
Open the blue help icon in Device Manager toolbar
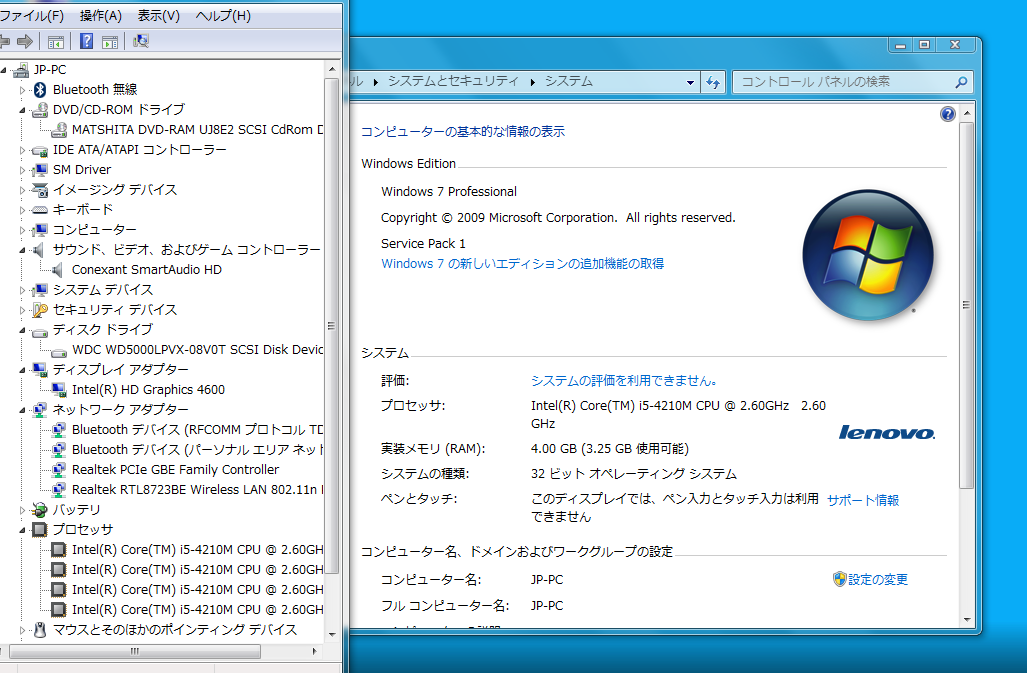click(x=86, y=41)
